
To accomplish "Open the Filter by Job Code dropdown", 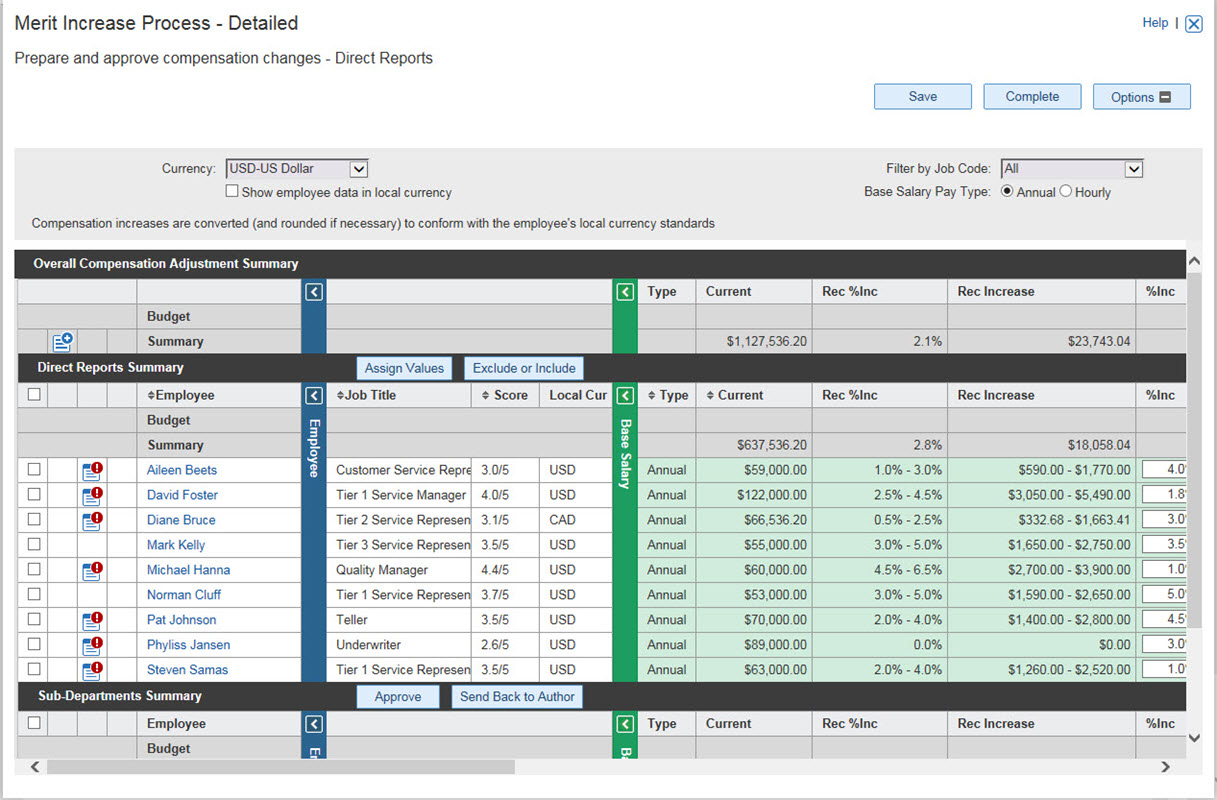I will pyautogui.click(x=1132, y=168).
